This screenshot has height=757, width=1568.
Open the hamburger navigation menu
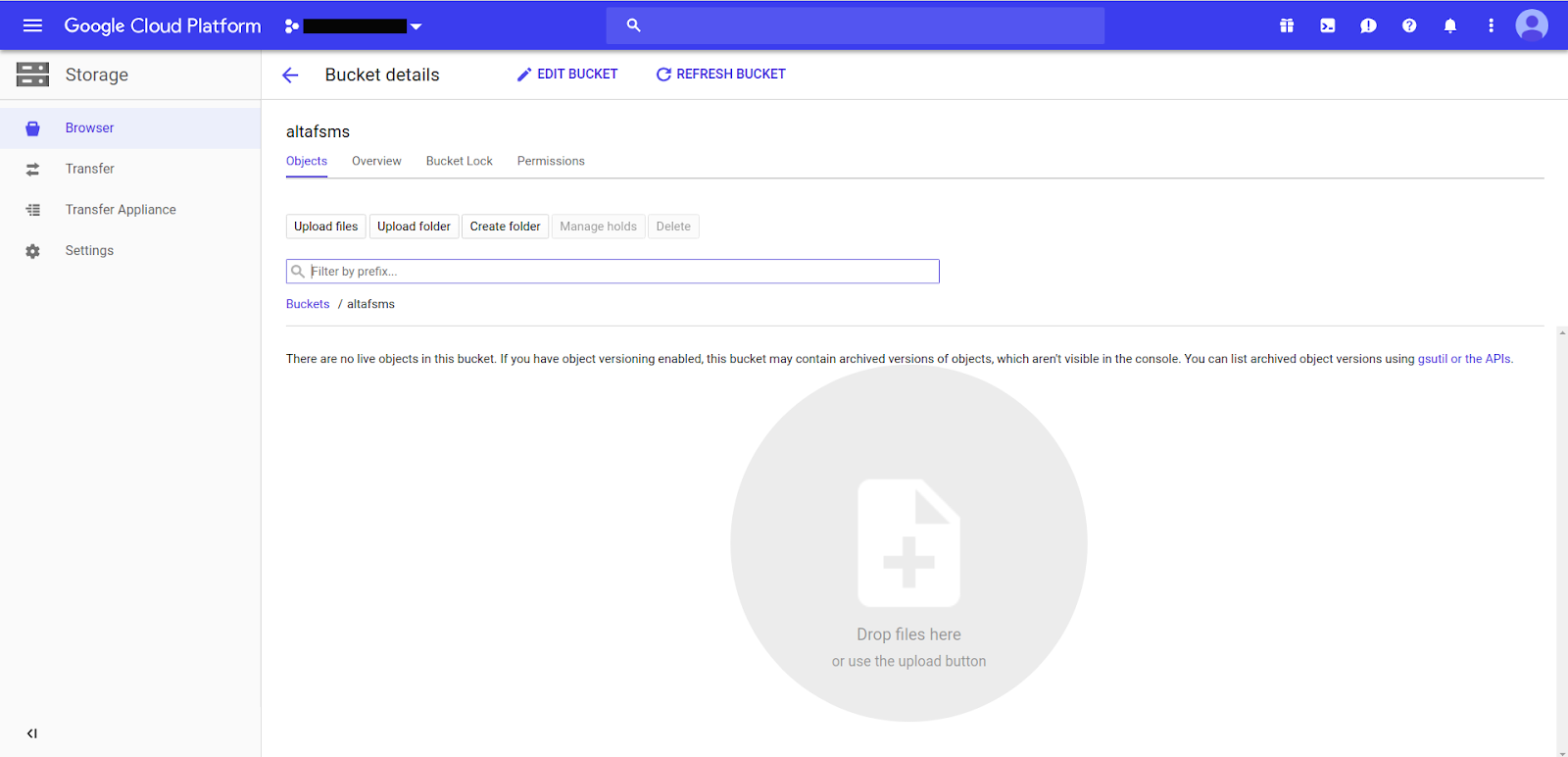(x=32, y=25)
